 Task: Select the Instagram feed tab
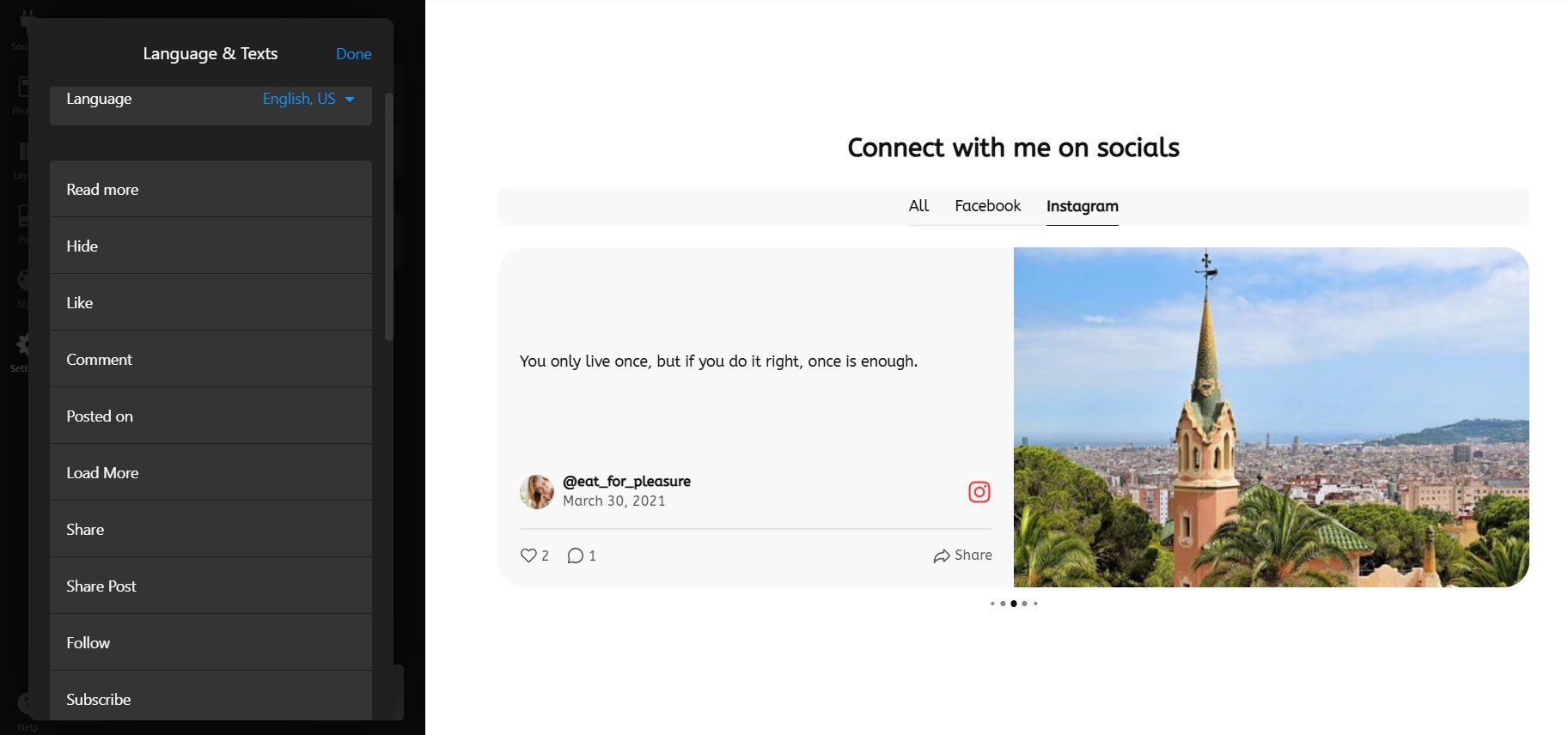point(1082,206)
